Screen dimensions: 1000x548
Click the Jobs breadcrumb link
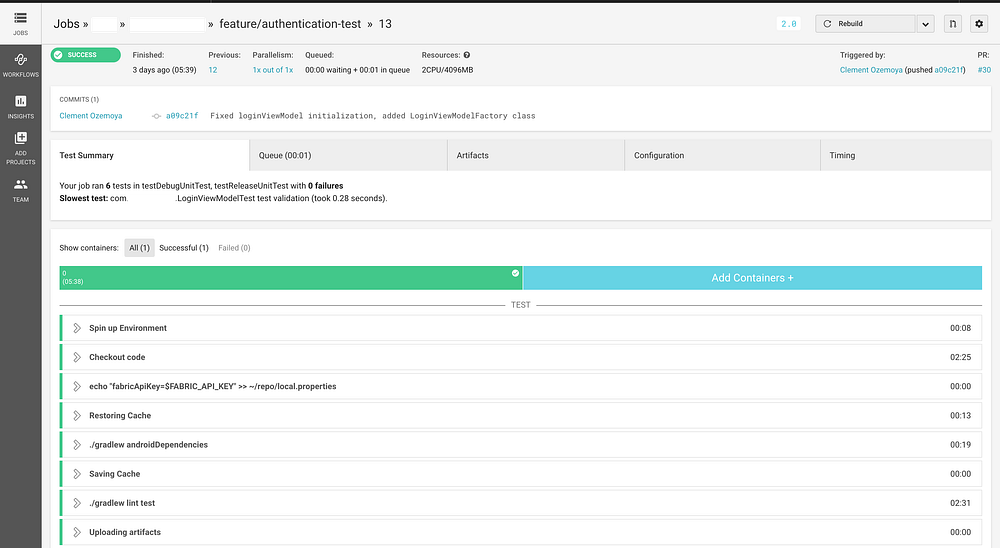pyautogui.click(x=66, y=24)
